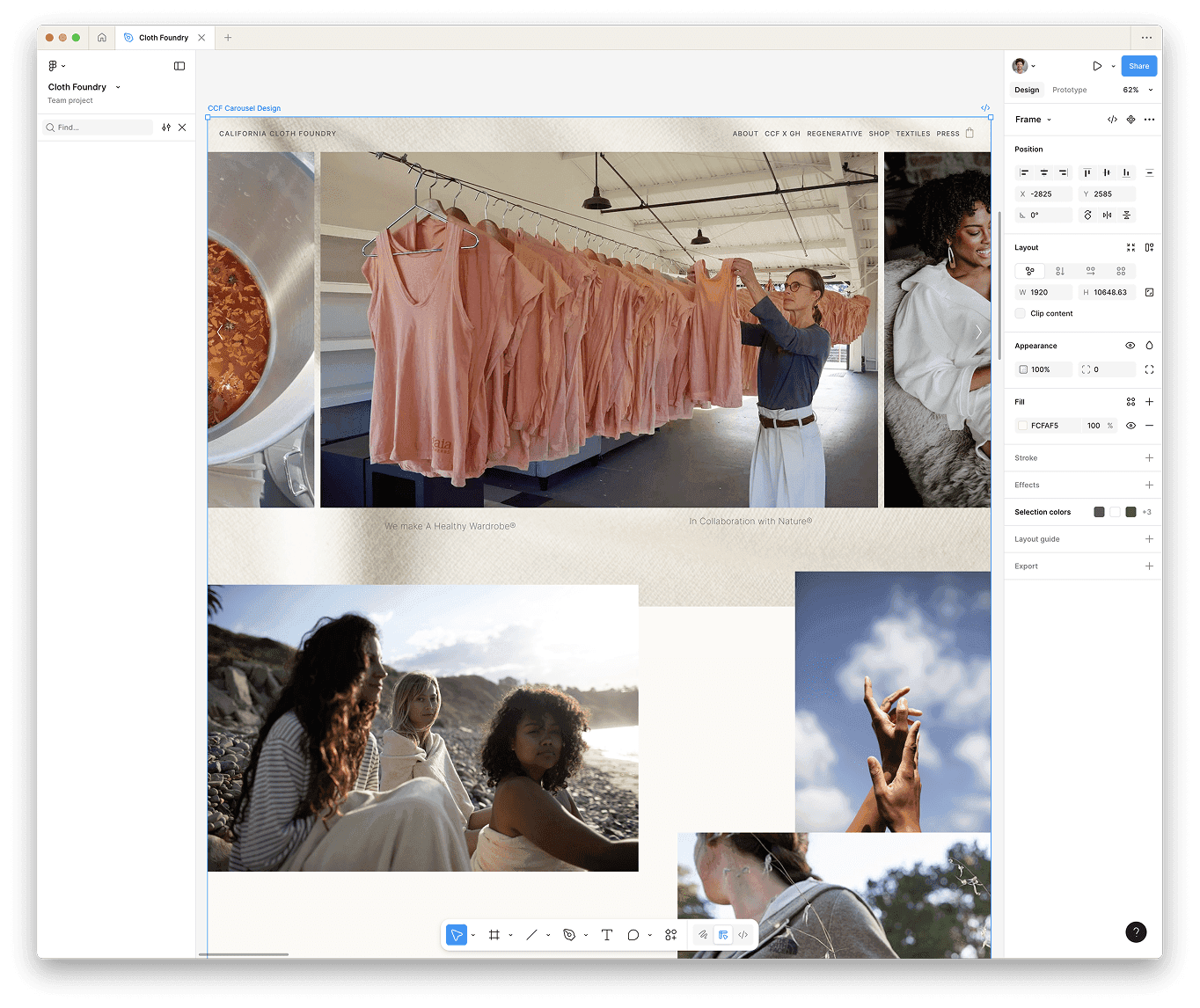Screen dimensions: 1200x1008
Task: Add a new Stroke with plus
Action: click(x=1149, y=458)
